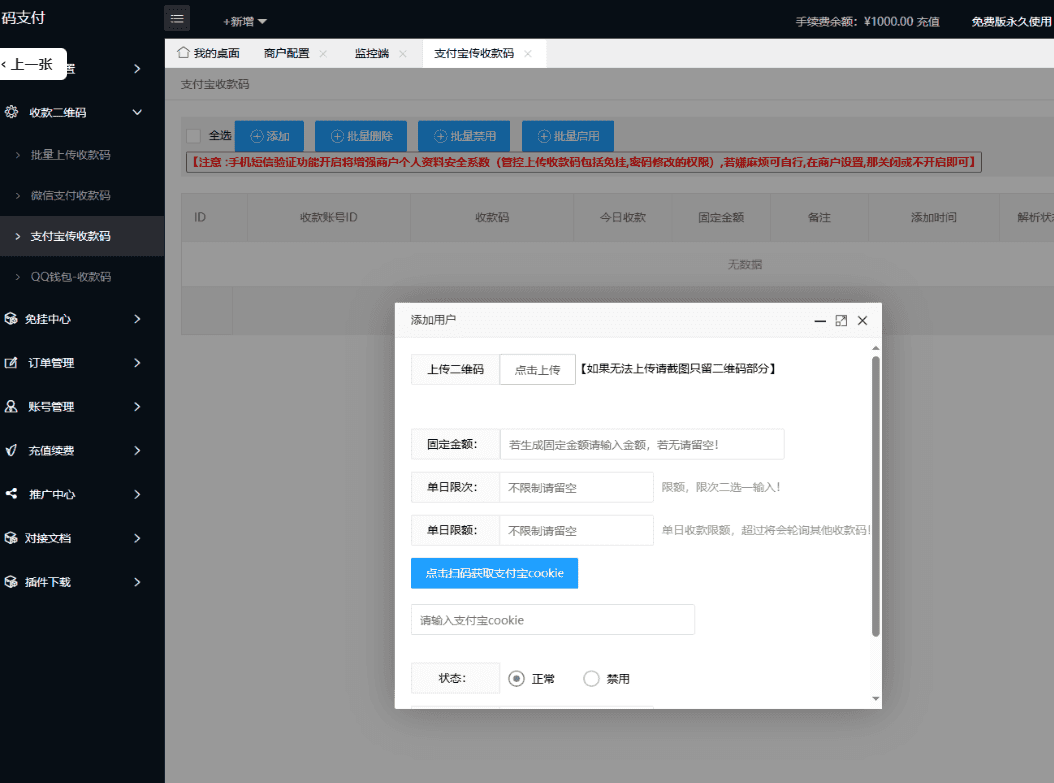
Task: Click the 订单管理 edit icon
Action: point(11,363)
